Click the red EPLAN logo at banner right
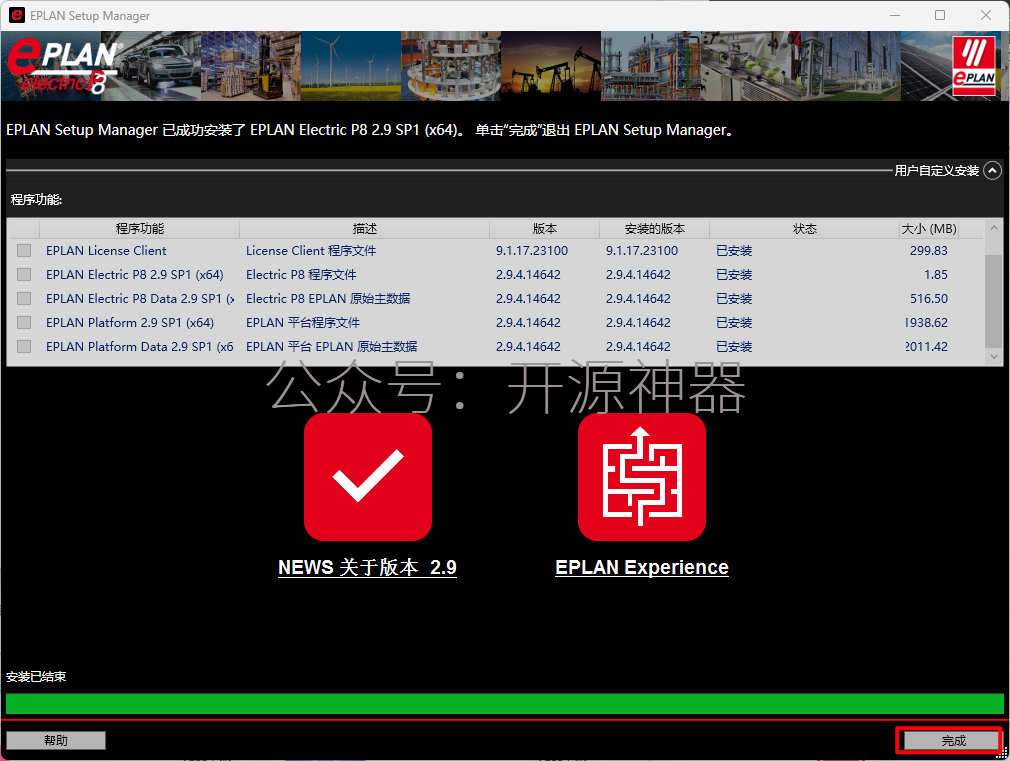The width and height of the screenshot is (1010, 761). tap(974, 66)
